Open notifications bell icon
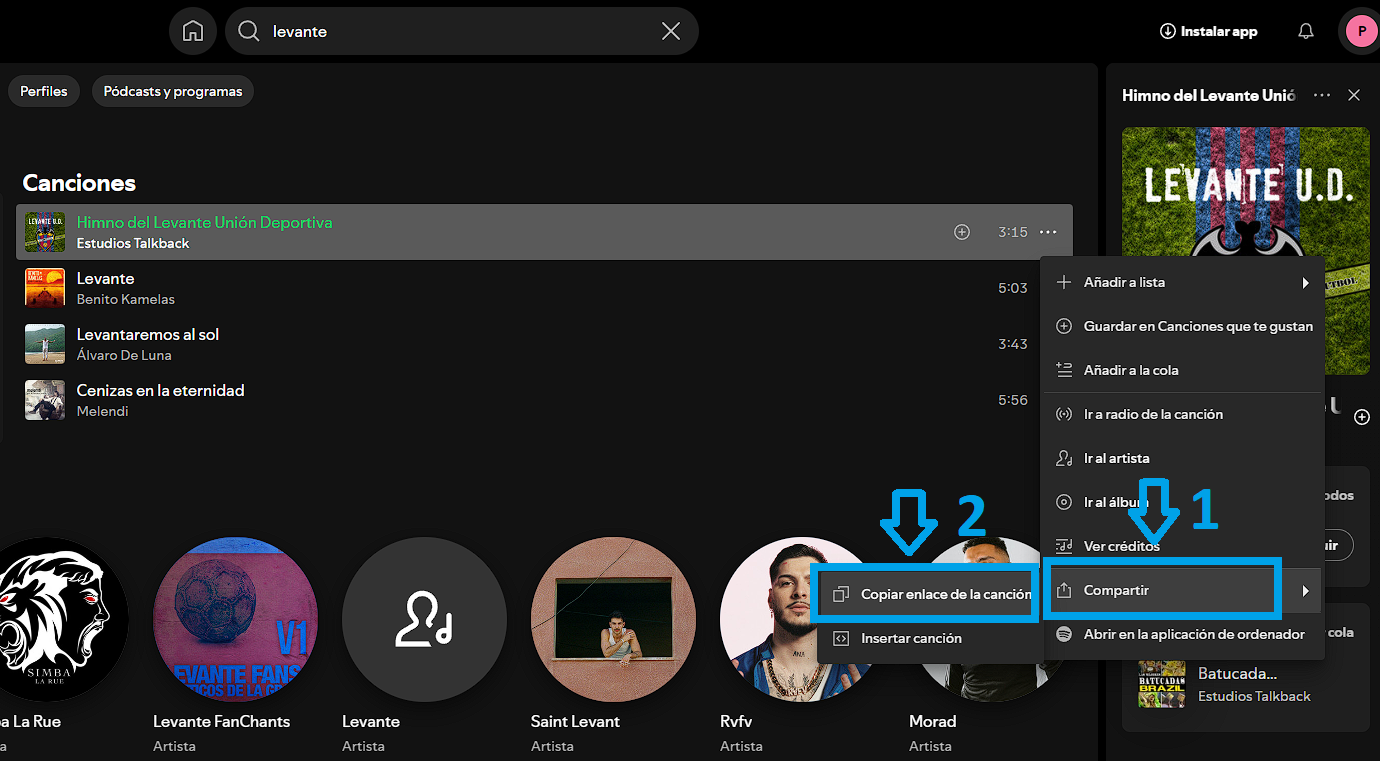Screen dimensions: 1380x761 click(1305, 31)
